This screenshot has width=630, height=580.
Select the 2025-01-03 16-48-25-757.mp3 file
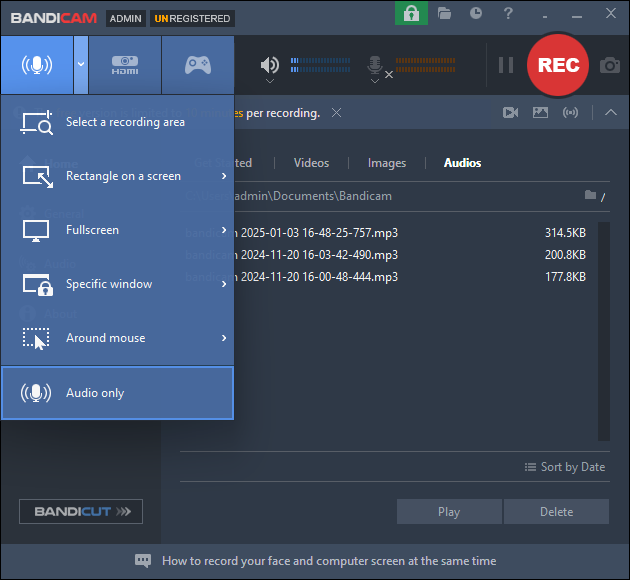317,233
